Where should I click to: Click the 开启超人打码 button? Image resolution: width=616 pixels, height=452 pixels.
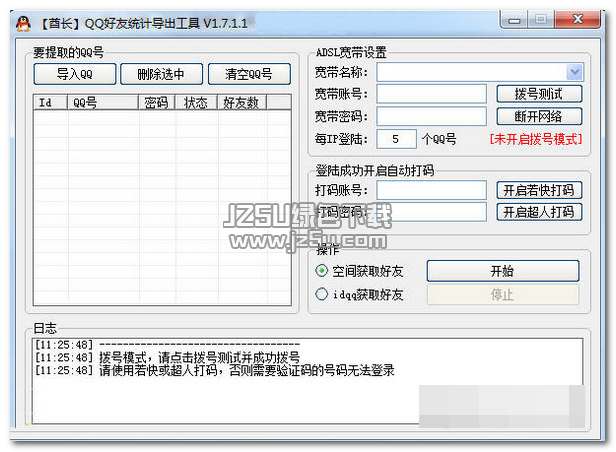tap(539, 212)
